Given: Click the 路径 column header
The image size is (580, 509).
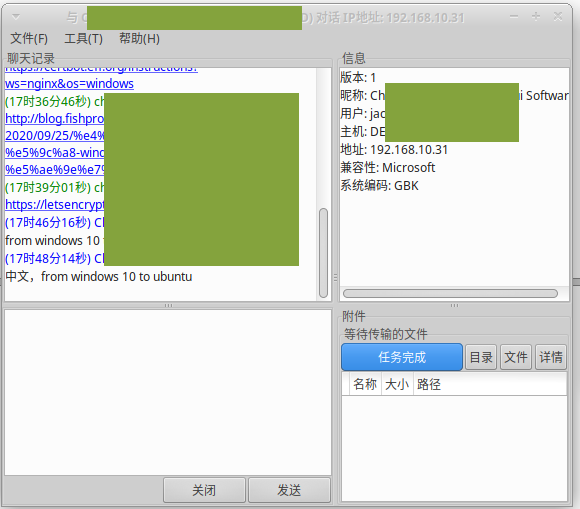Looking at the screenshot, I should tap(429, 384).
